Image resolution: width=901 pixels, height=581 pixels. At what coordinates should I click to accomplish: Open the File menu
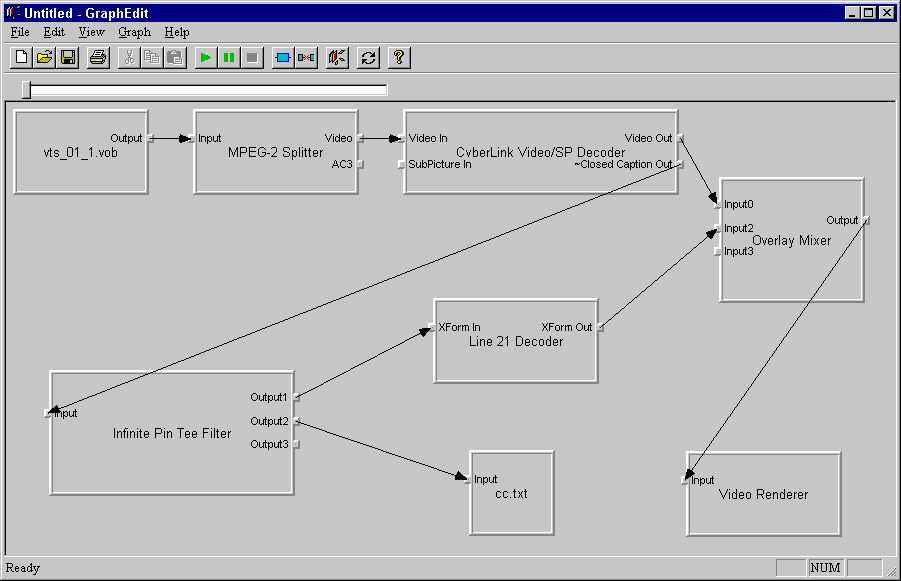point(20,32)
